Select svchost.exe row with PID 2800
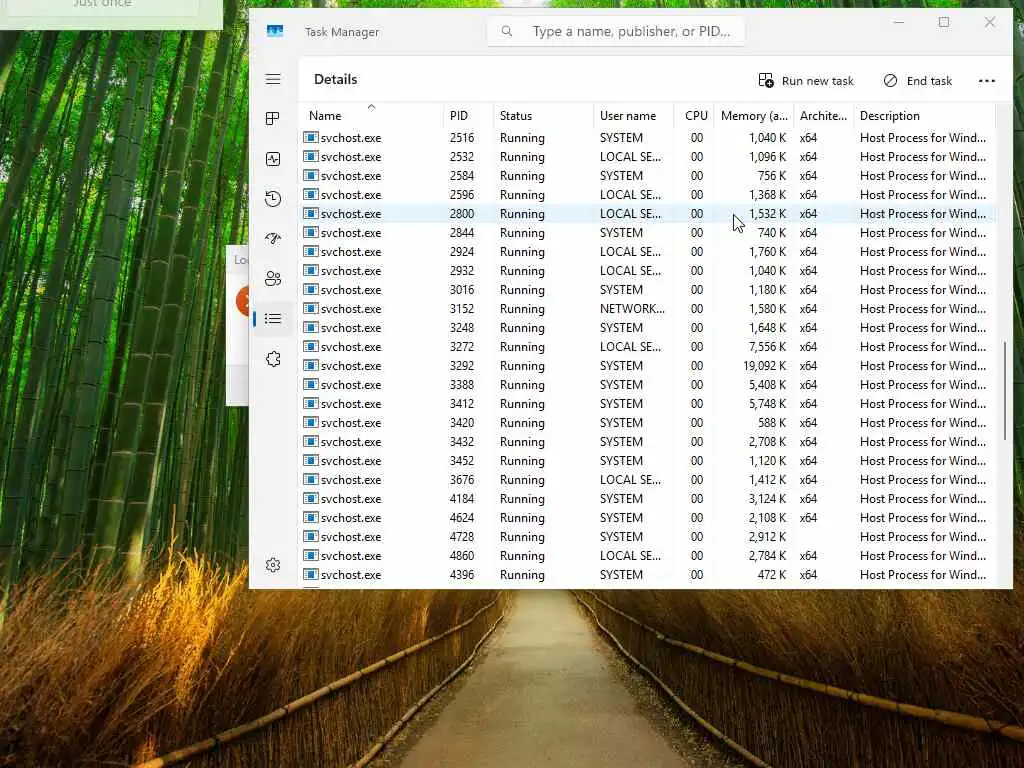The height and width of the screenshot is (768, 1024). [x=648, y=214]
